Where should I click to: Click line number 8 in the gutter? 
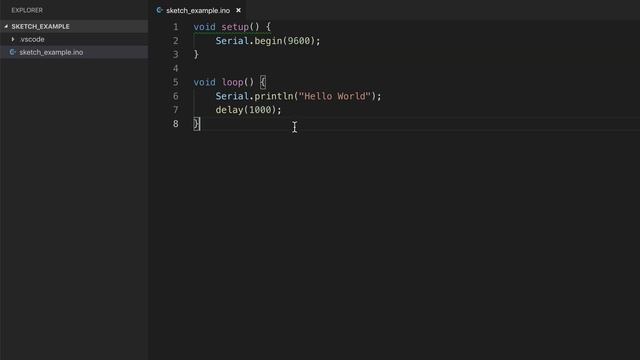(176, 124)
